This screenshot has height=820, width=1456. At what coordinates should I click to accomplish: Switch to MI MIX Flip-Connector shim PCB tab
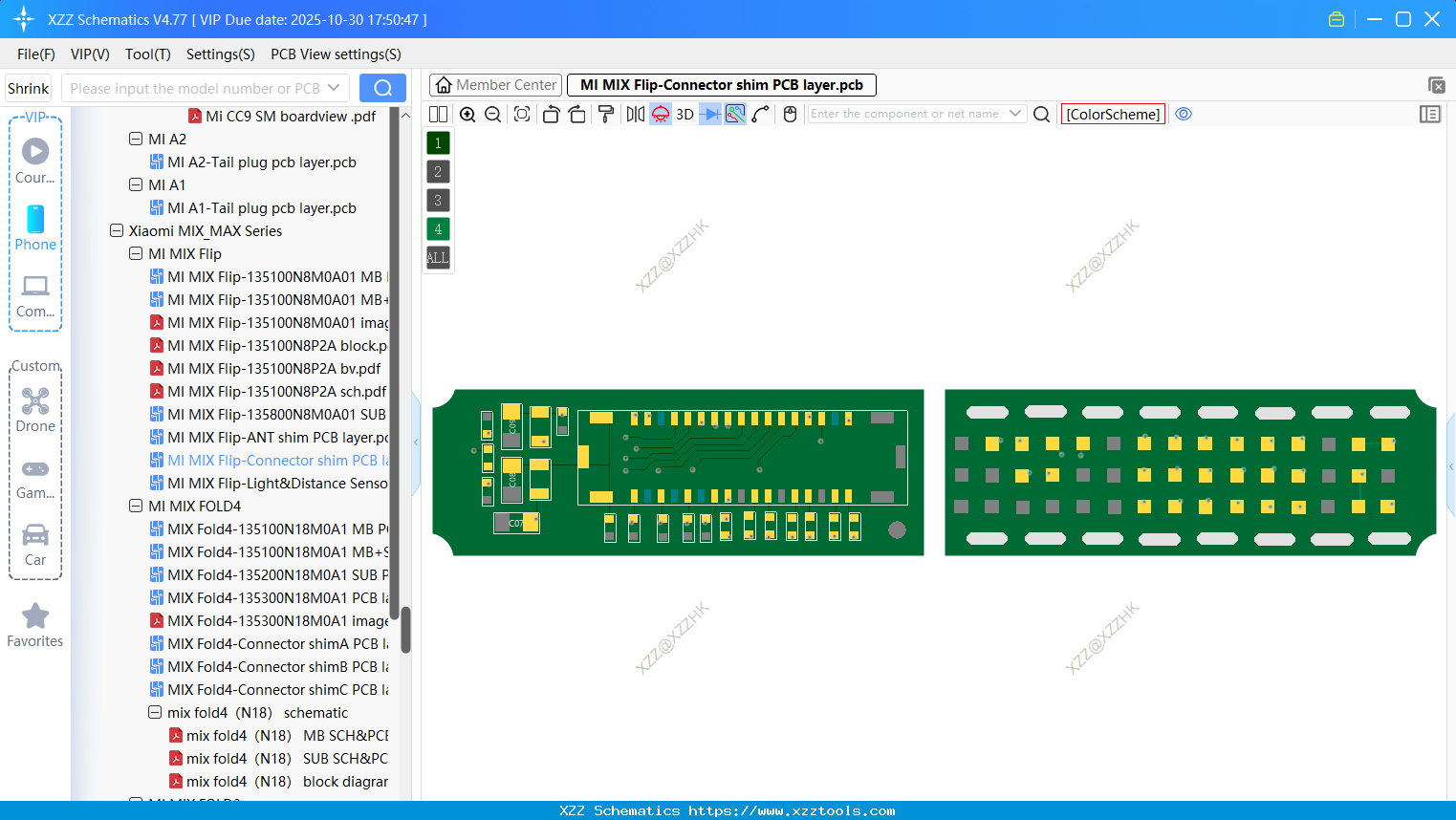pos(722,84)
